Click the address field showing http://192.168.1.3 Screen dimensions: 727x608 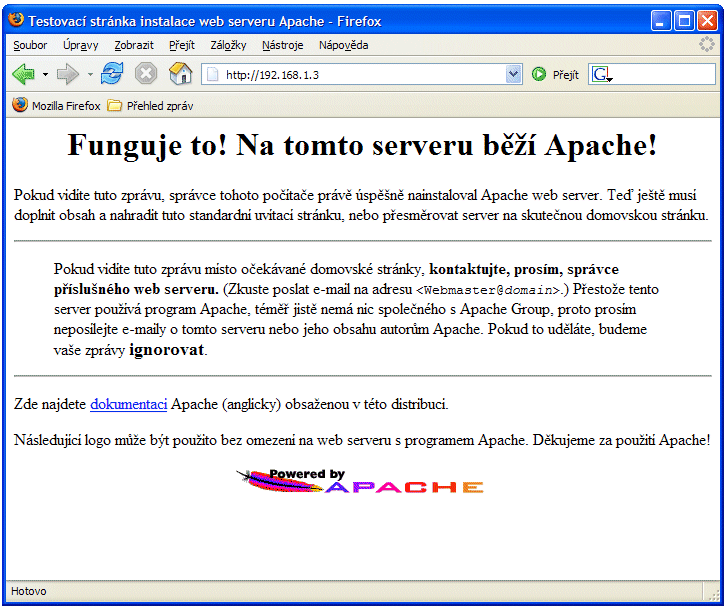click(364, 75)
